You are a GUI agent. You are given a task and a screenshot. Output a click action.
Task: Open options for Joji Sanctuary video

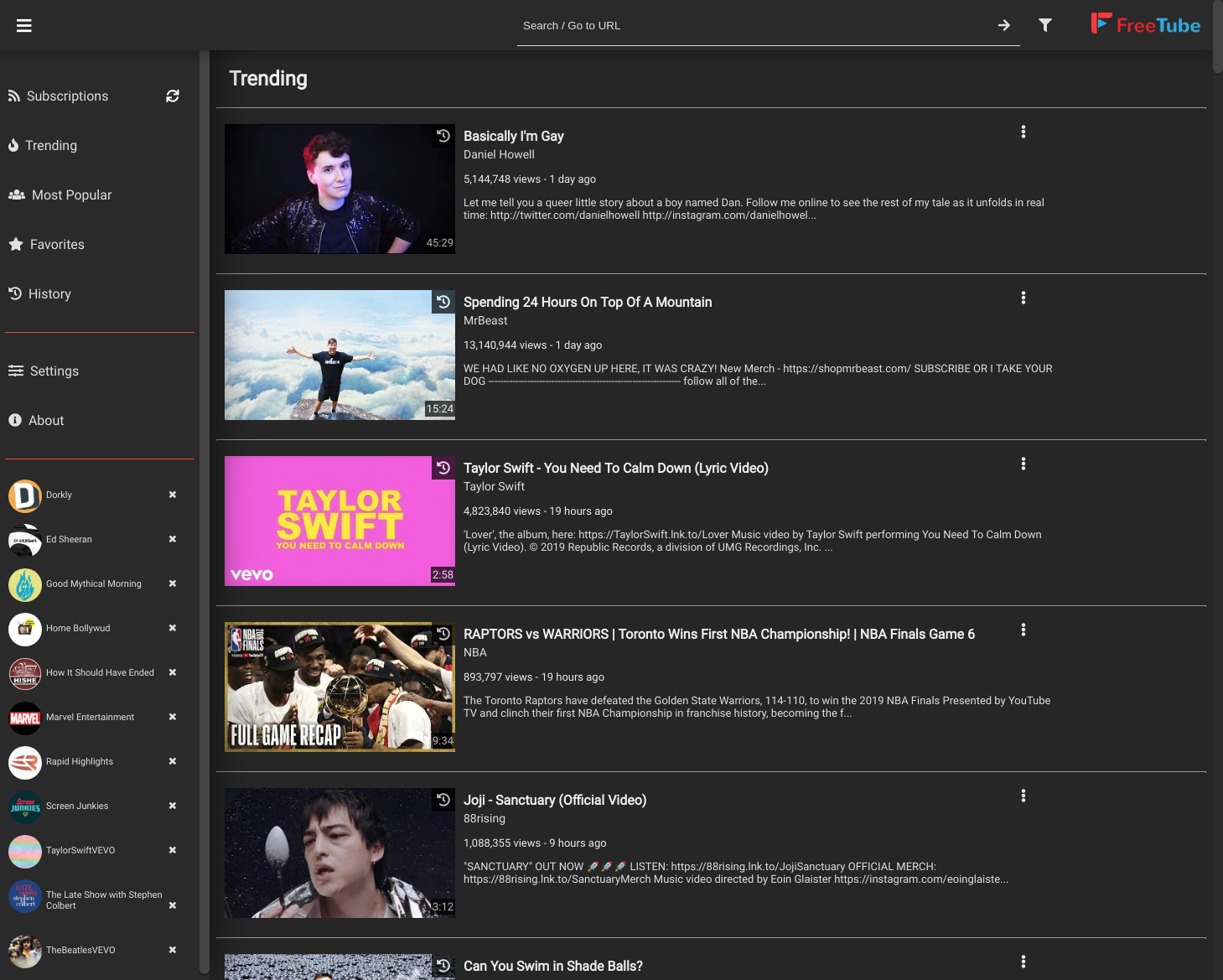(x=1023, y=796)
